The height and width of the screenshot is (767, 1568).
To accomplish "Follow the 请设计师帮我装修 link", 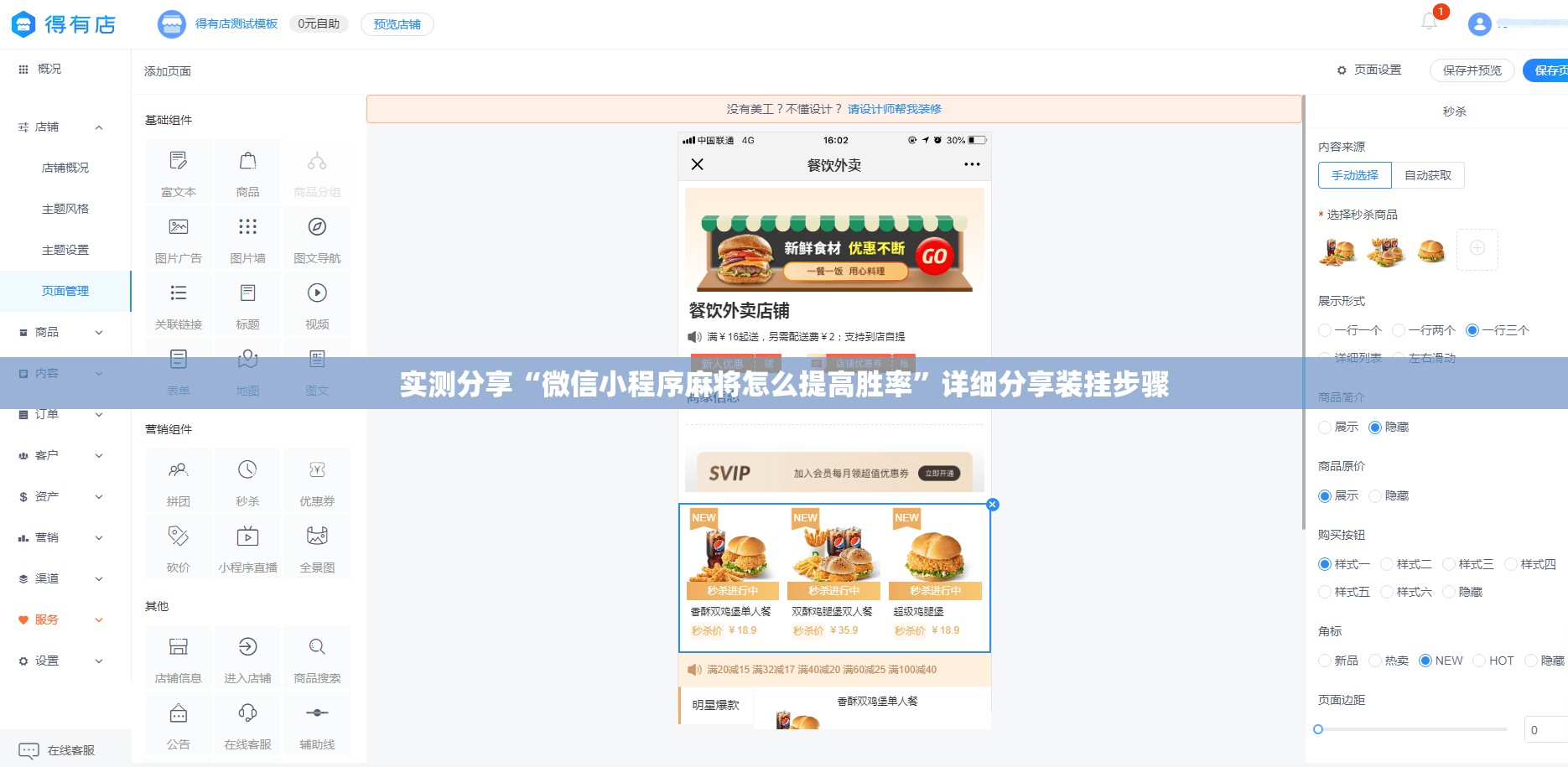I will (894, 109).
